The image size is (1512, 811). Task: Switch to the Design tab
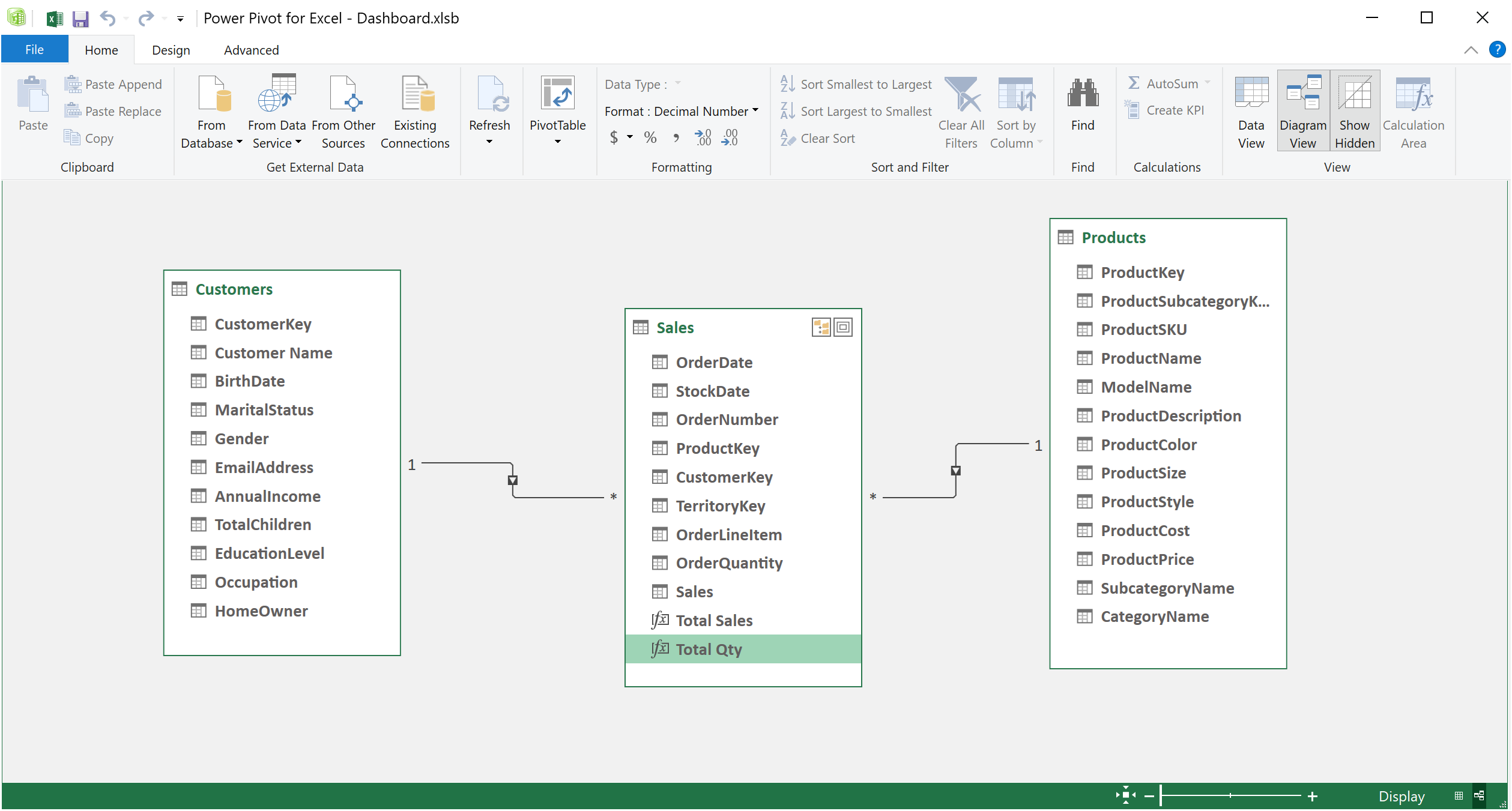point(170,49)
